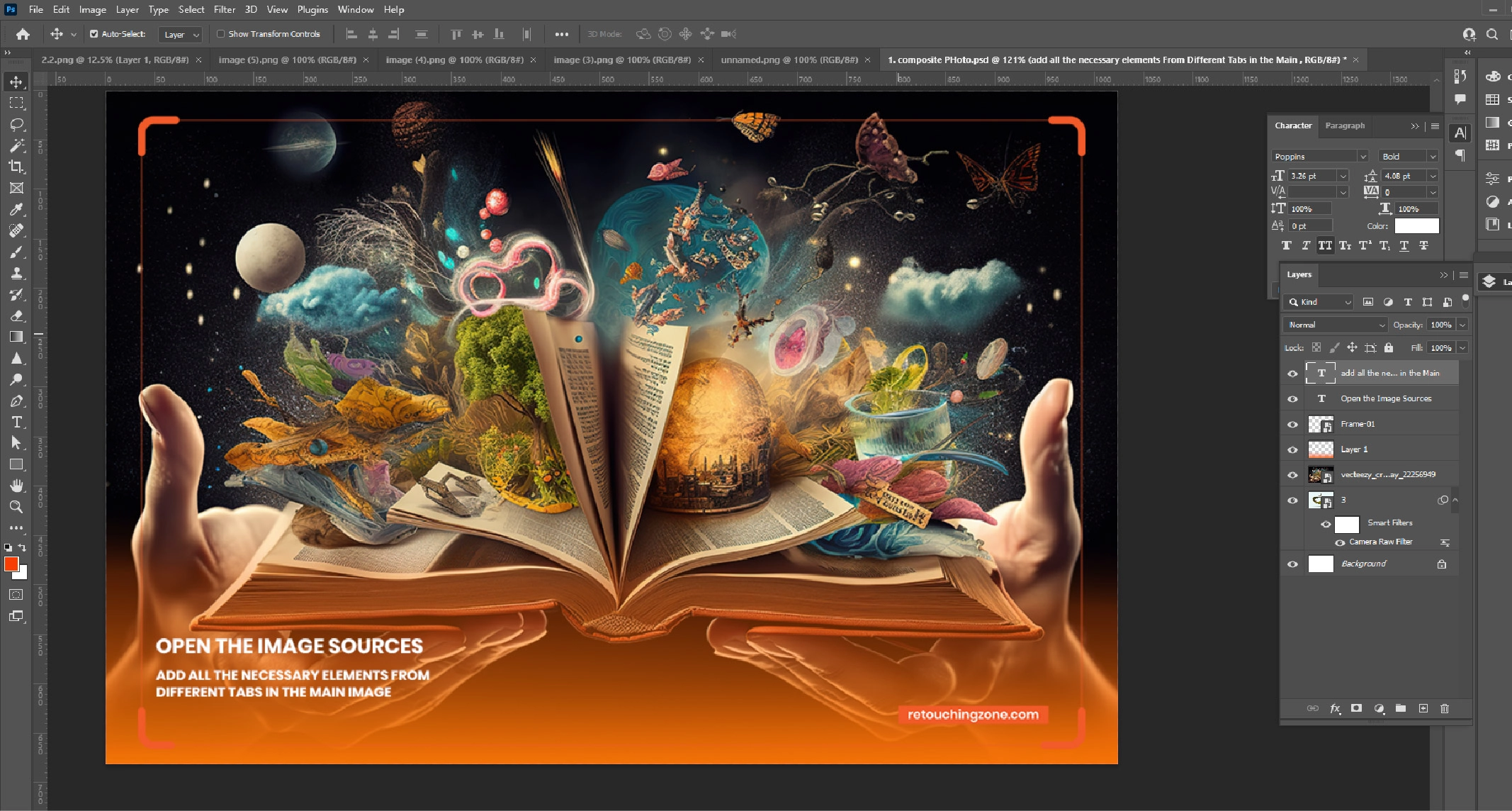Toggle Underline text style
The height and width of the screenshot is (811, 1512).
click(x=1404, y=245)
